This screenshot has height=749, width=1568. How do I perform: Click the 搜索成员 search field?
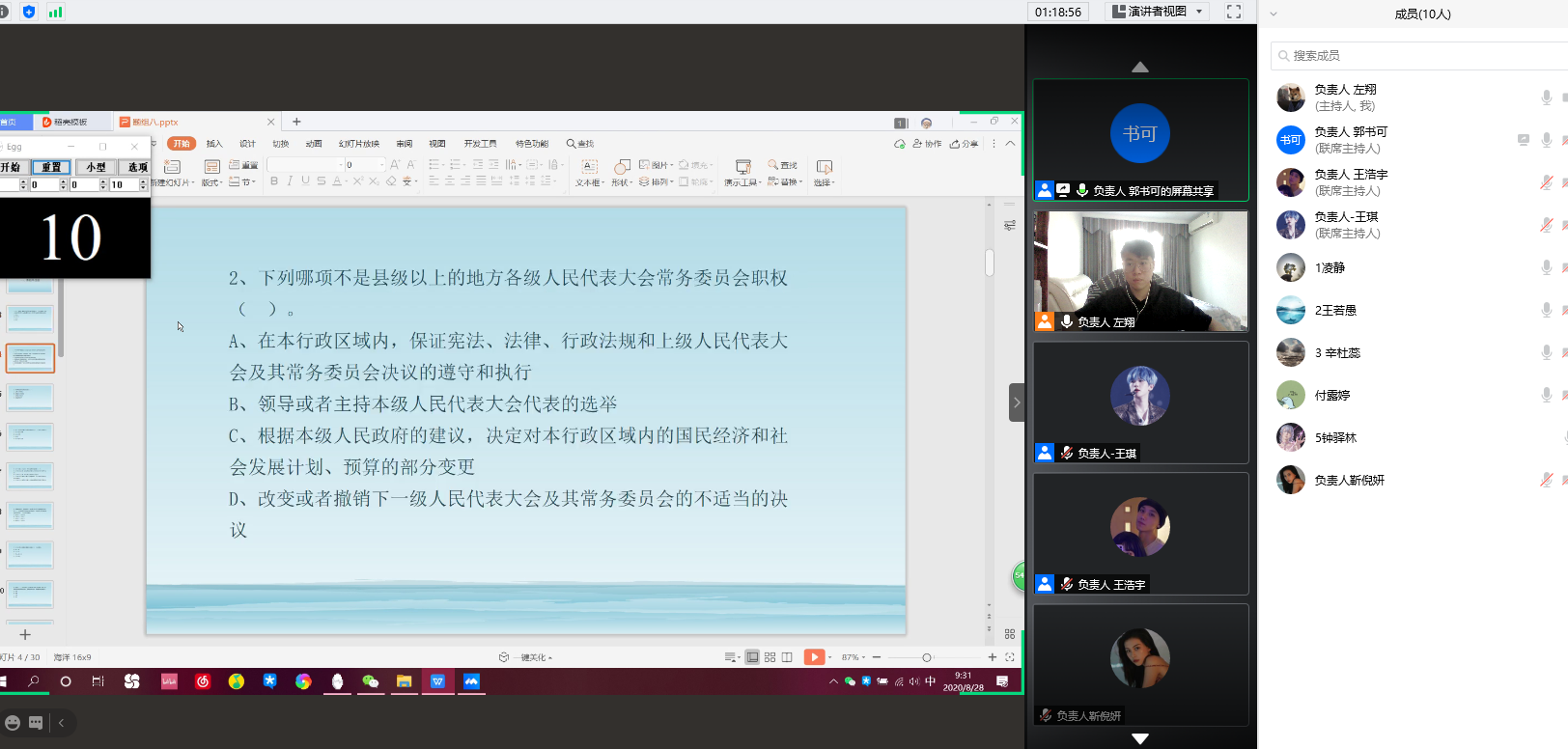[1419, 56]
